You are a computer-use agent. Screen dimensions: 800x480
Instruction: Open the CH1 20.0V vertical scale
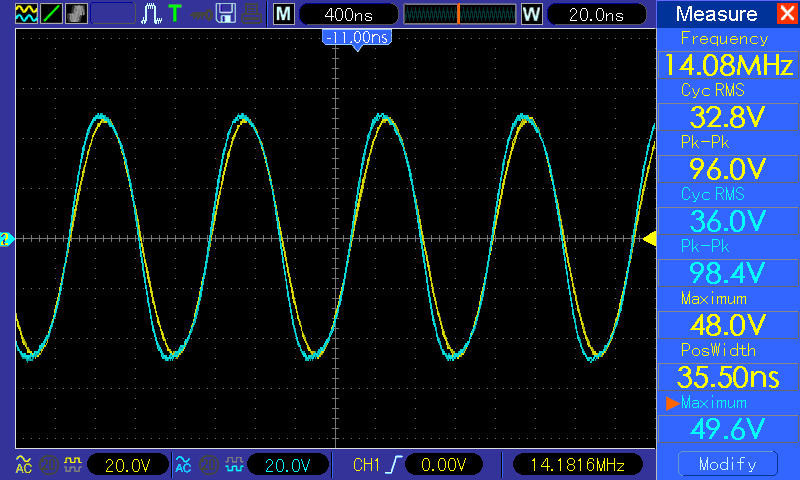(x=127, y=464)
